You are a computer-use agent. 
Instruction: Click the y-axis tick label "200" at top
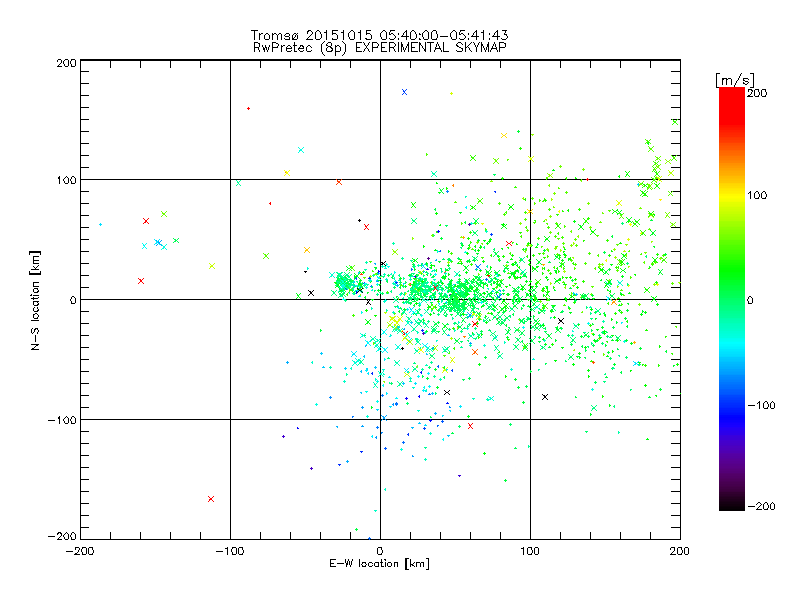(x=66, y=63)
